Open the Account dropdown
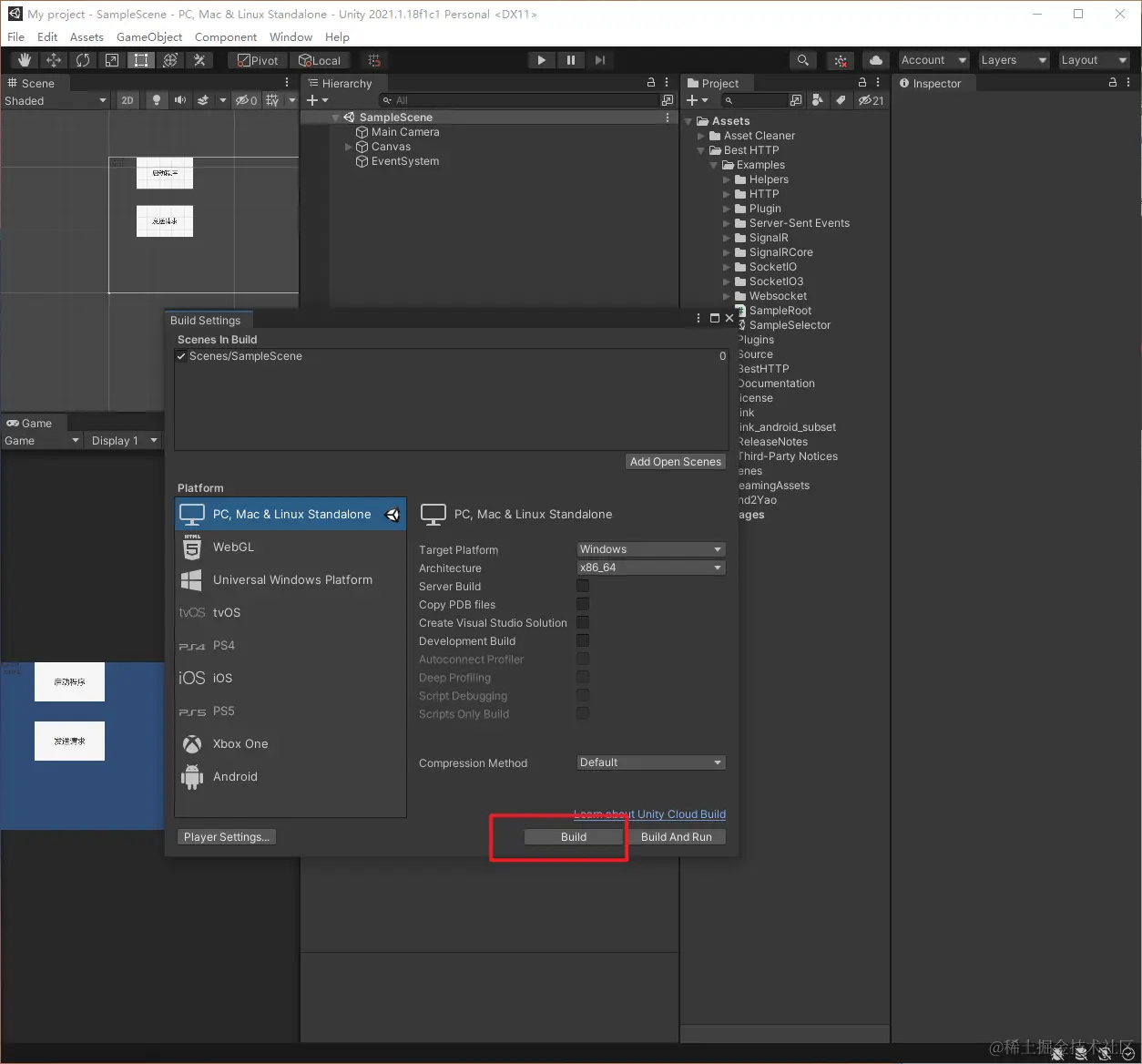1142x1064 pixels. (934, 60)
